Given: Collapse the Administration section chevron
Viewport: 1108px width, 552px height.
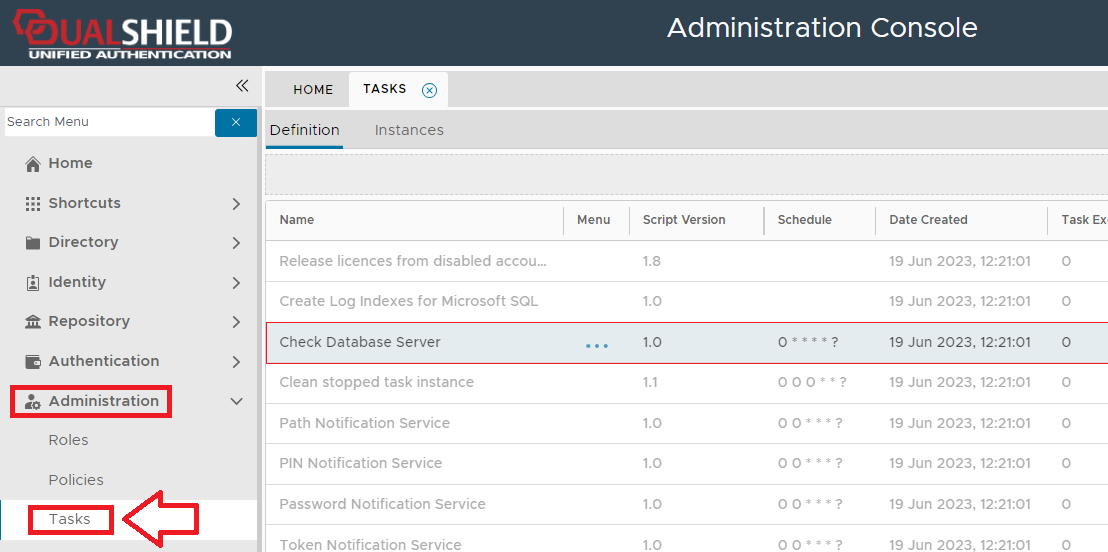Looking at the screenshot, I should pos(236,402).
